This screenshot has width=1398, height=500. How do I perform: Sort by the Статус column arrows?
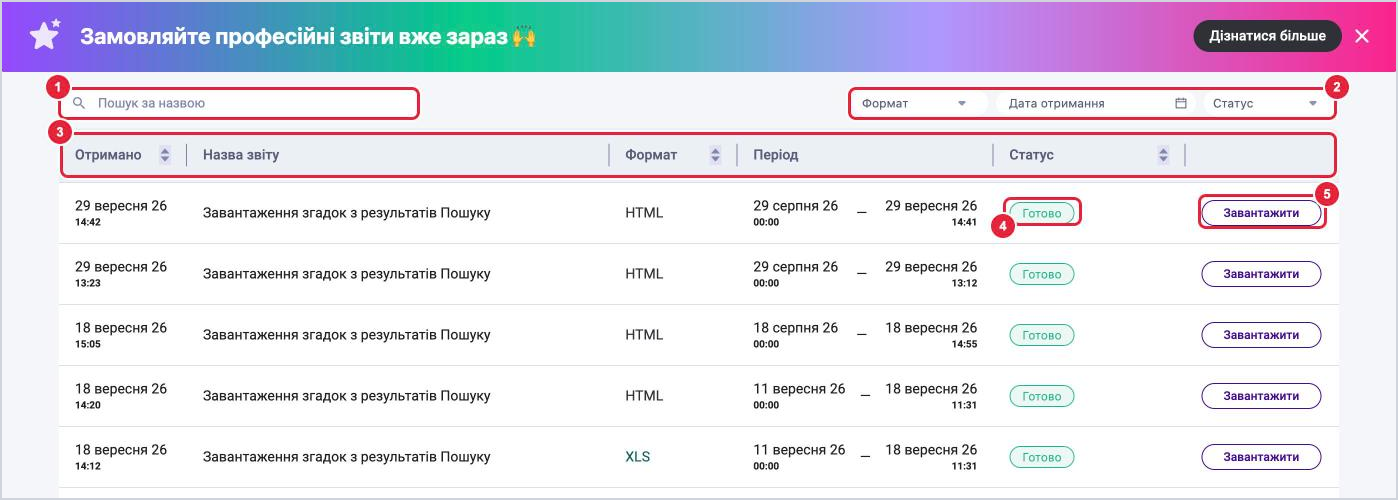(1163, 155)
